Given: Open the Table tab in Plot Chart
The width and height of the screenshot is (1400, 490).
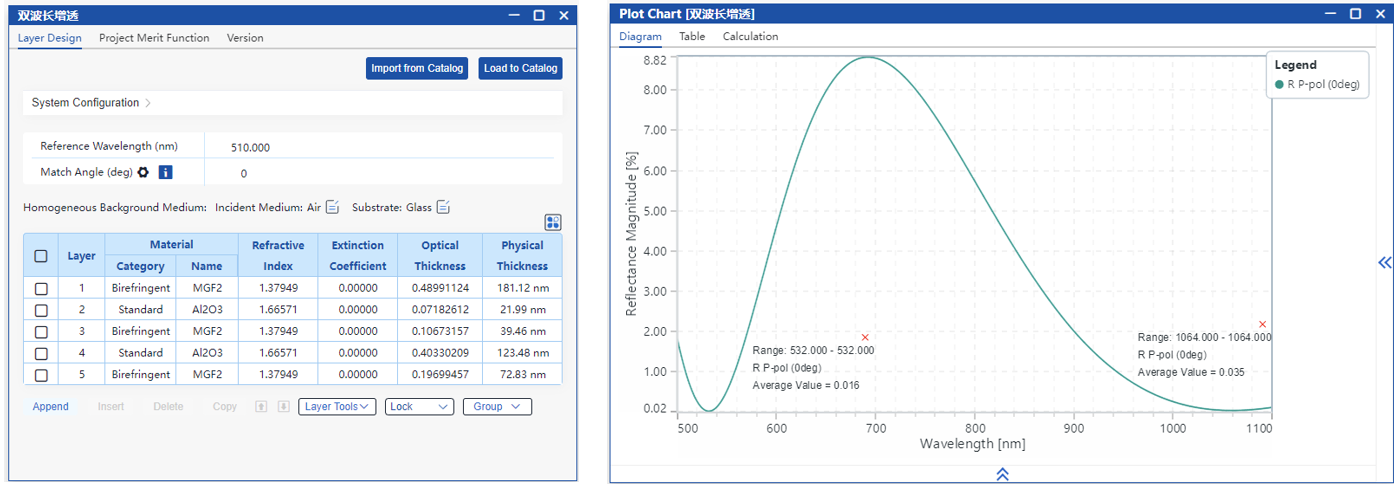Looking at the screenshot, I should click(x=692, y=36).
